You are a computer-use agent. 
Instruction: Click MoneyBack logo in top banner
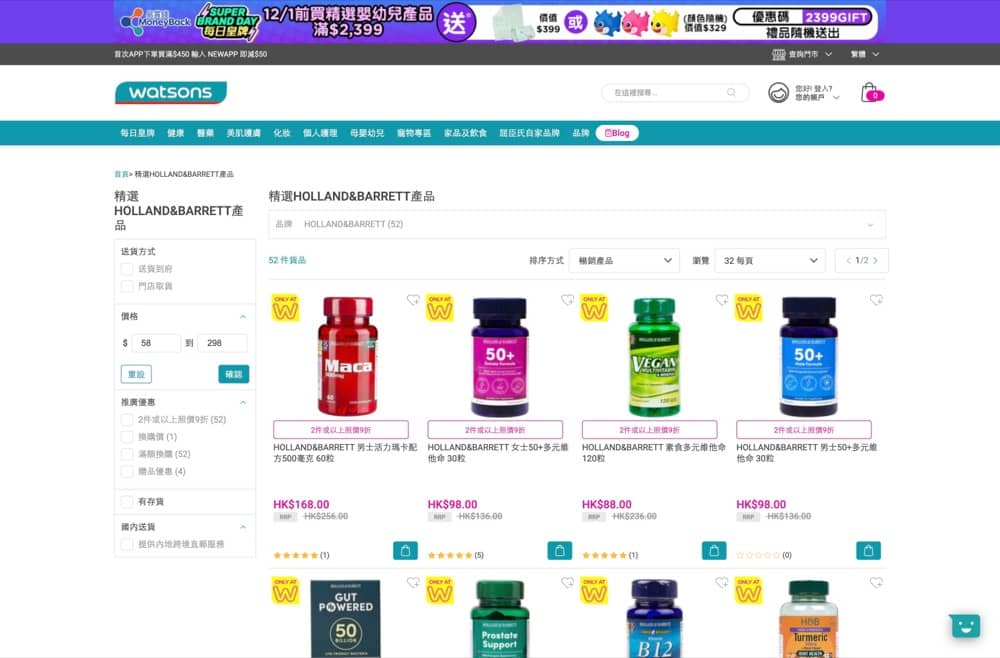156,22
